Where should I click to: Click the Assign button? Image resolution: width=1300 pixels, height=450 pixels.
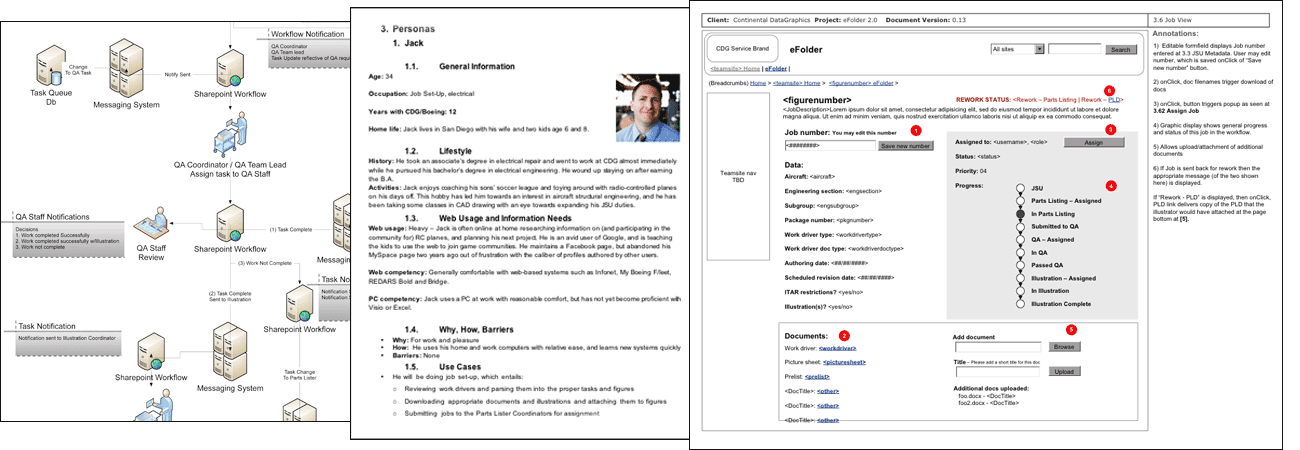pos(1095,143)
